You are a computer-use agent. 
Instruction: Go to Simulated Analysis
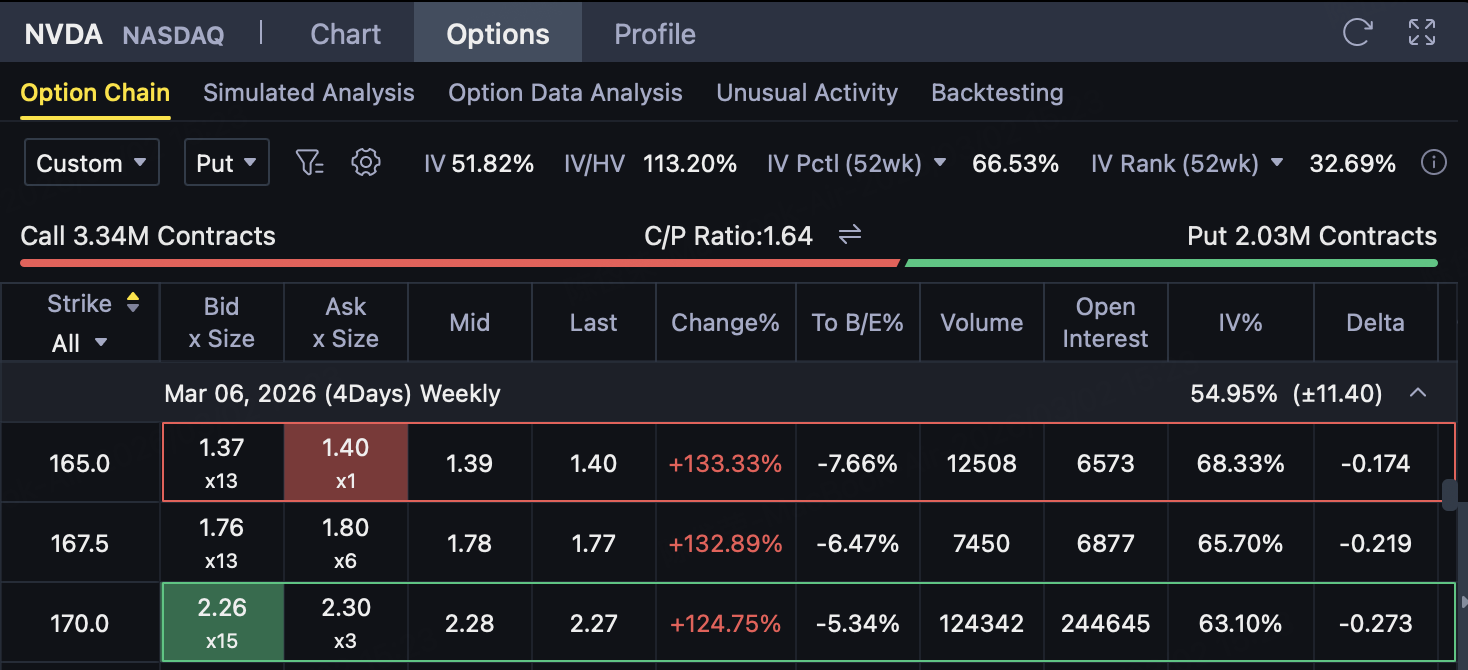pyautogui.click(x=308, y=93)
